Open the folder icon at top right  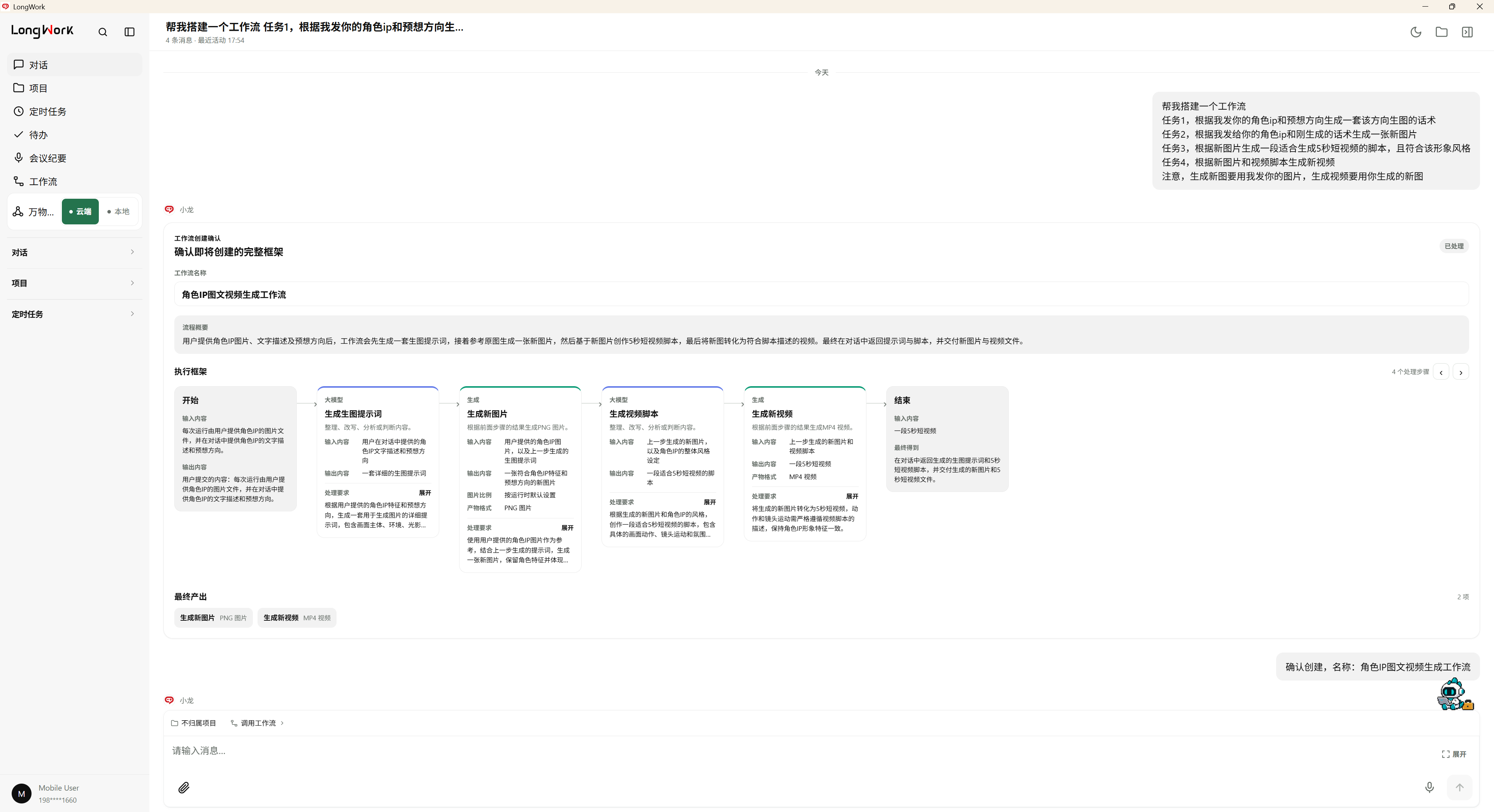click(1441, 32)
